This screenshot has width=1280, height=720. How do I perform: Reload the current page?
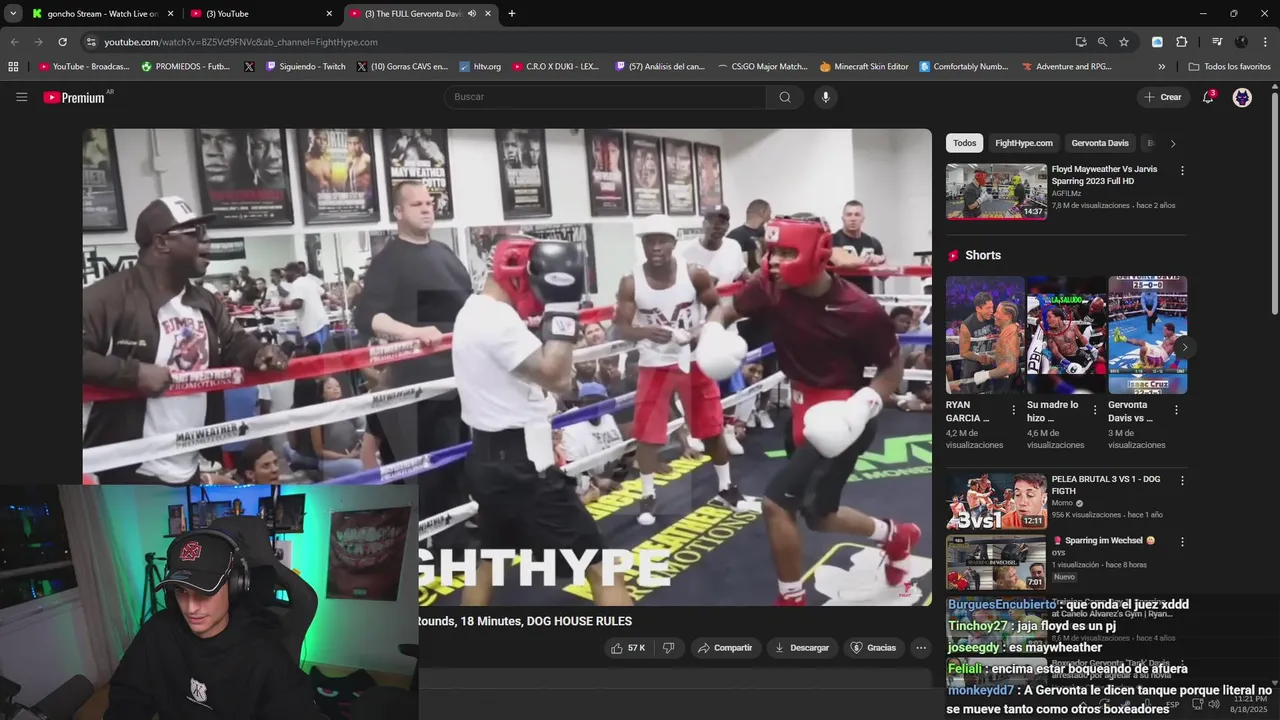pyautogui.click(x=62, y=42)
